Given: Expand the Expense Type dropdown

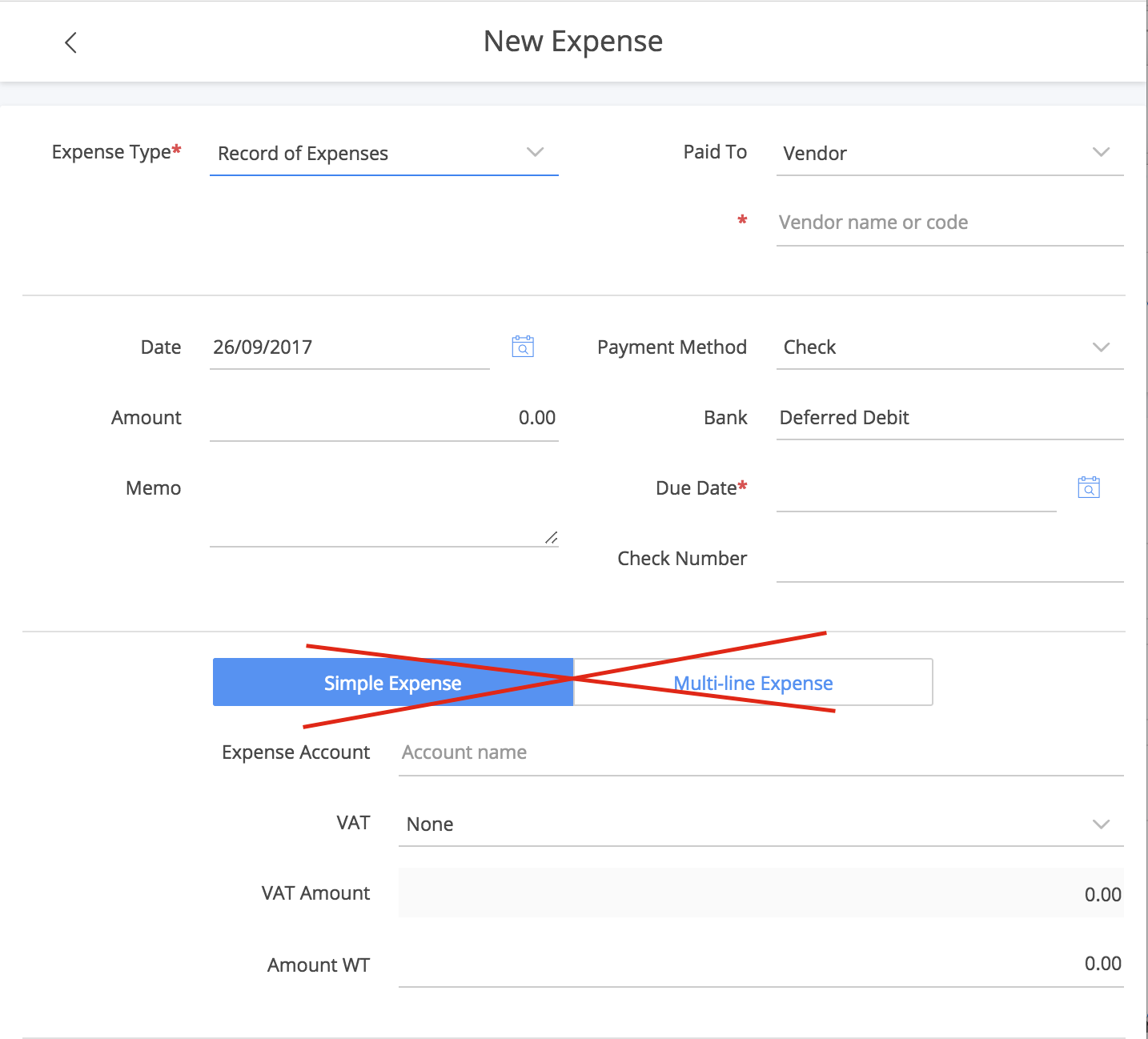Looking at the screenshot, I should [384, 153].
